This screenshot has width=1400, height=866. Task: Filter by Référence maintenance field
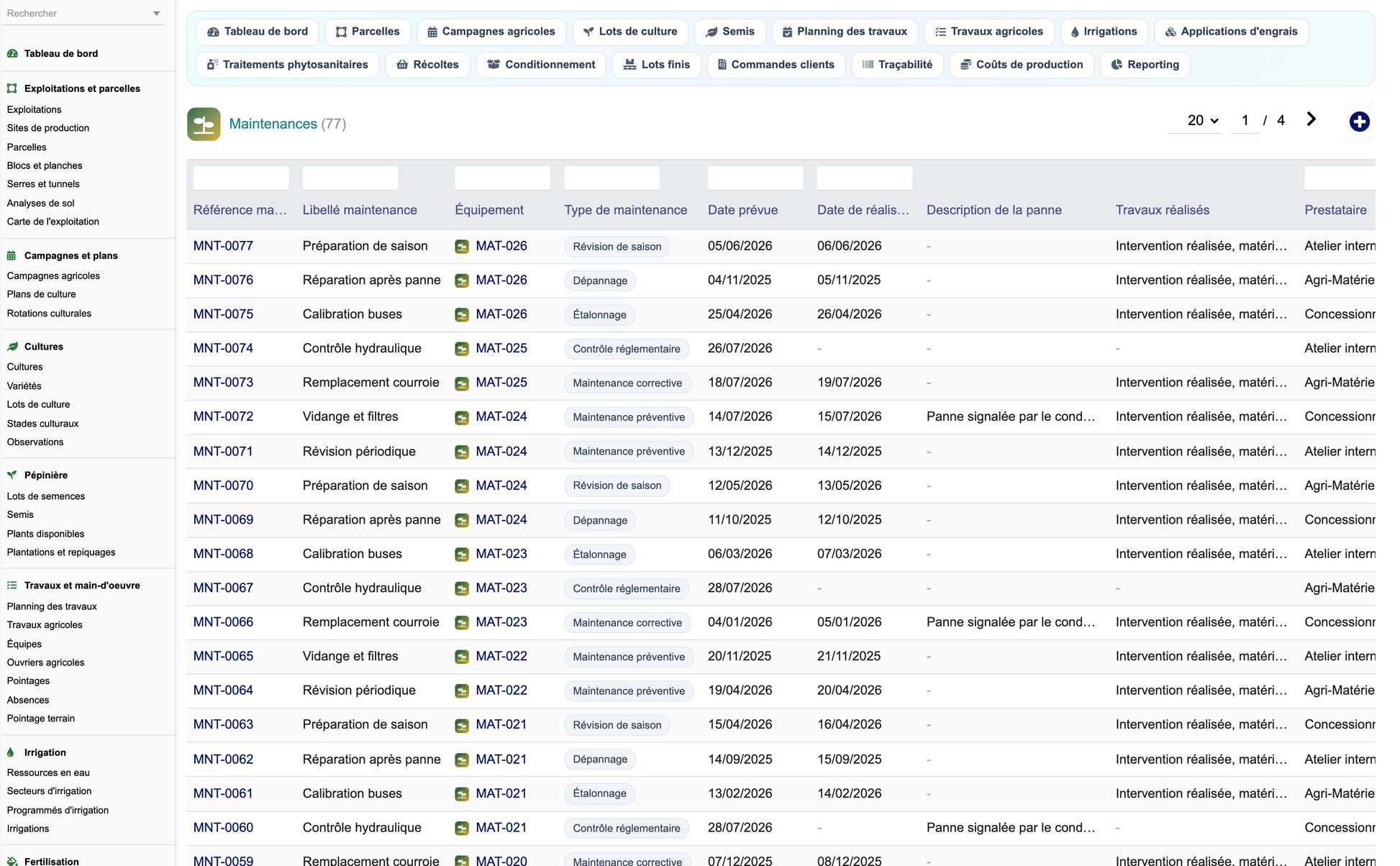(241, 178)
